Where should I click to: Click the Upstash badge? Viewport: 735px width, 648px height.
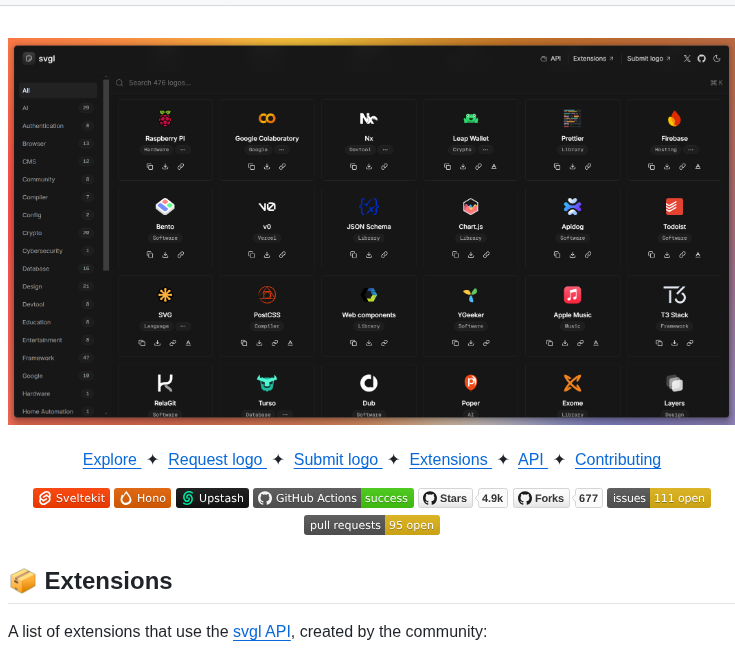212,498
